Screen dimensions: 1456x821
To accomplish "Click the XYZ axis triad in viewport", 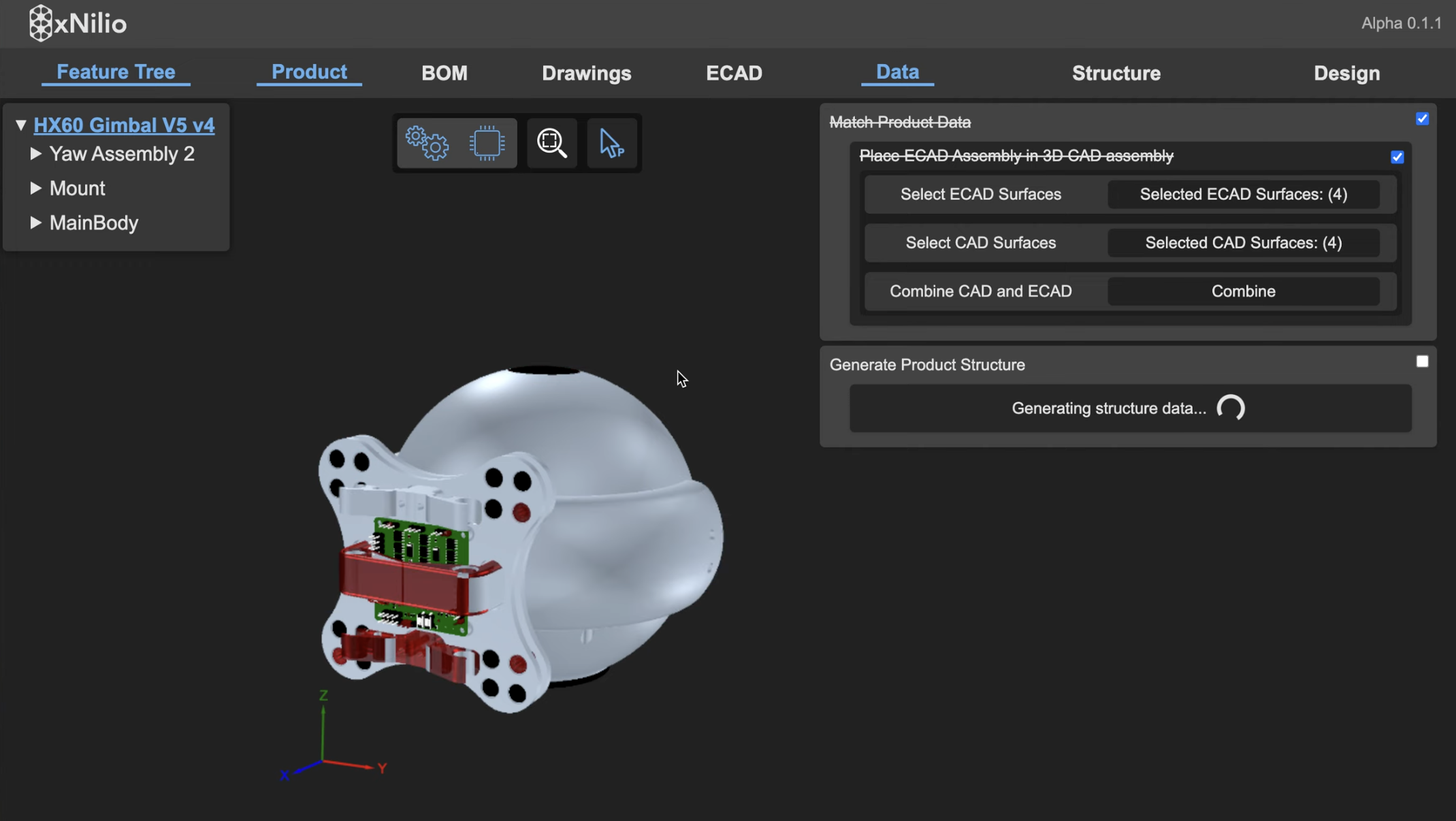I will (x=324, y=758).
